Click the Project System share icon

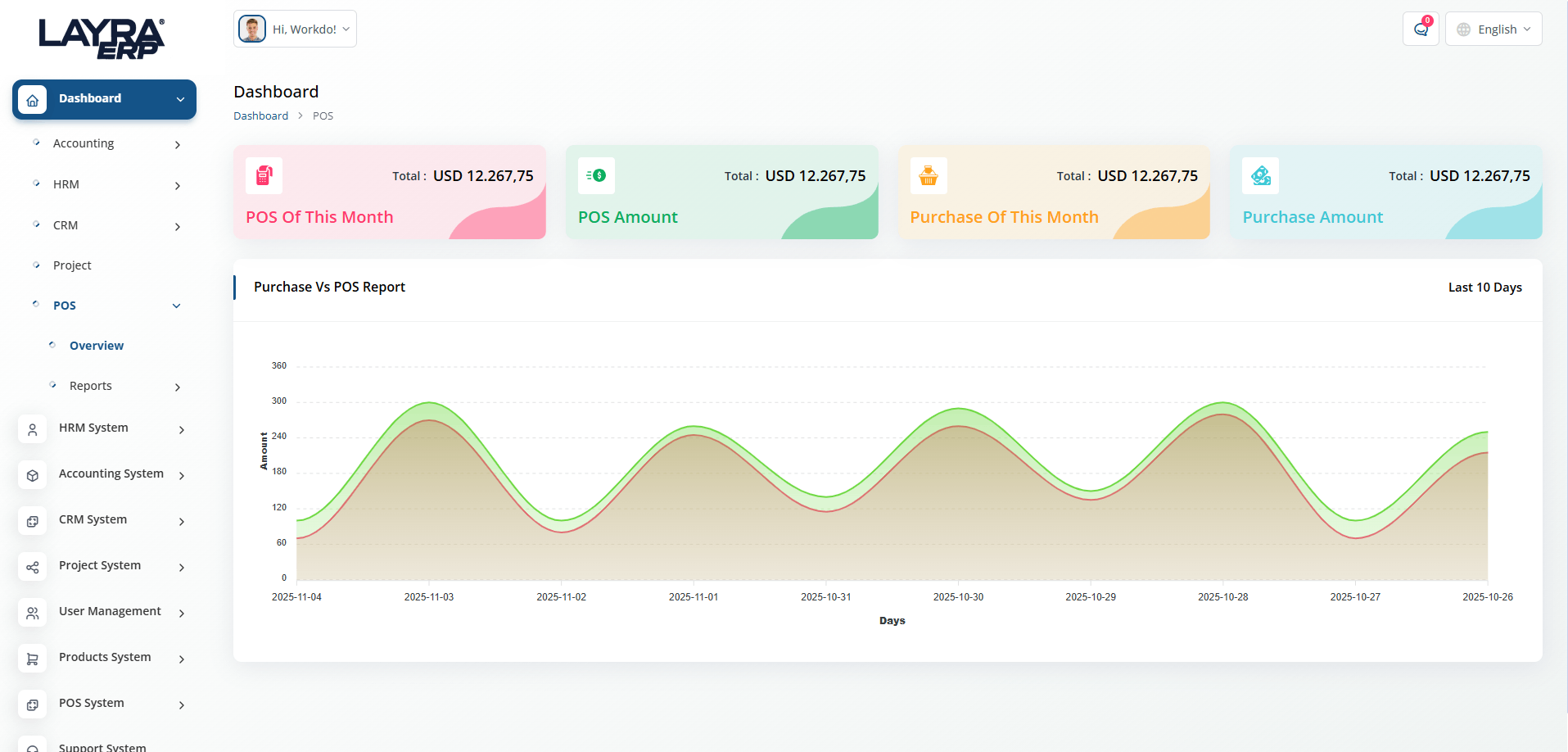point(33,567)
